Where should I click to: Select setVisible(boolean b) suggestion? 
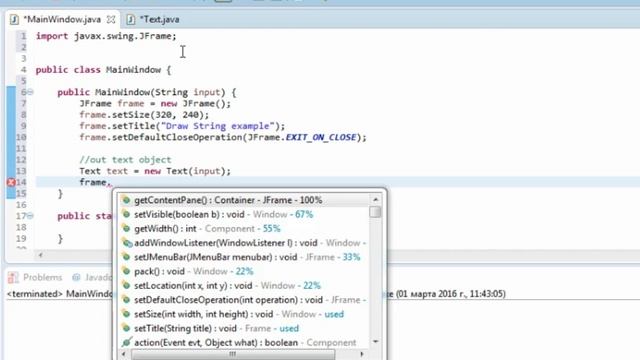(x=244, y=214)
